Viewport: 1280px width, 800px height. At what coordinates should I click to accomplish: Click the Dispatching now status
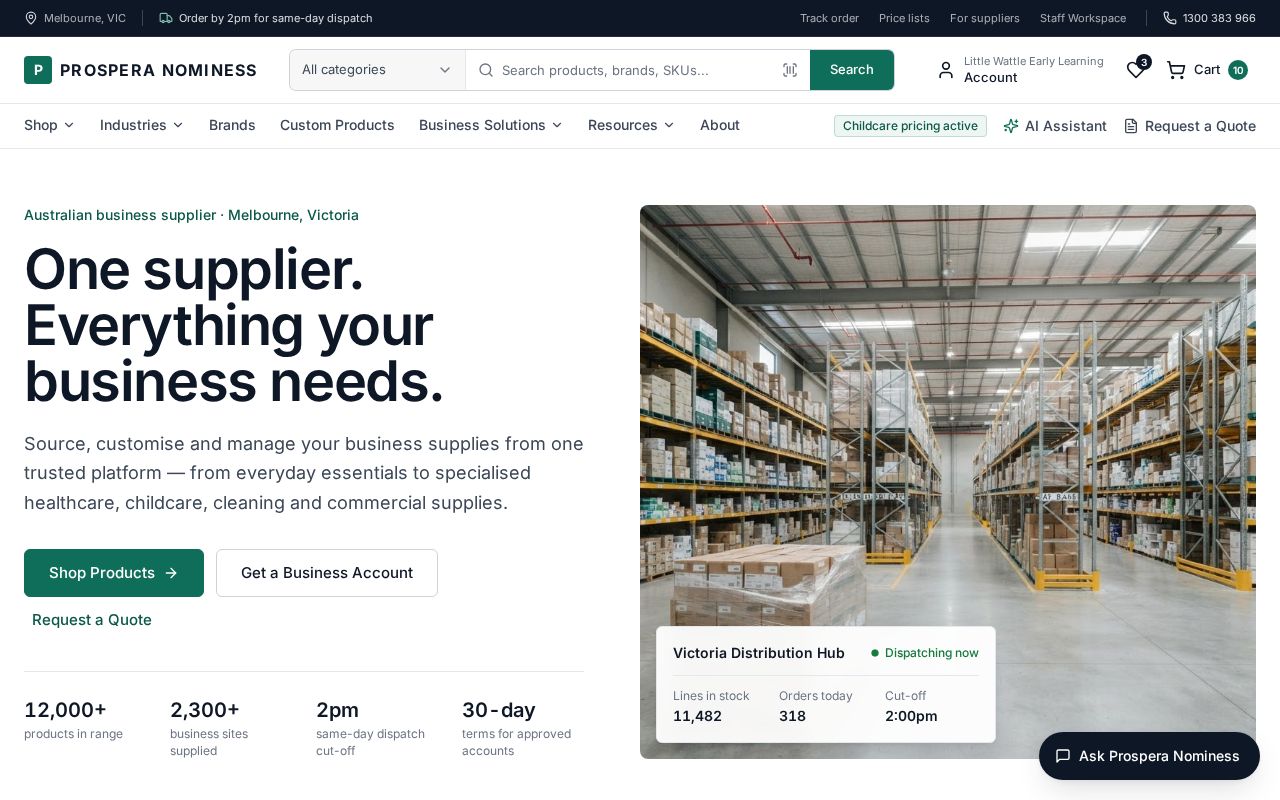pos(925,653)
